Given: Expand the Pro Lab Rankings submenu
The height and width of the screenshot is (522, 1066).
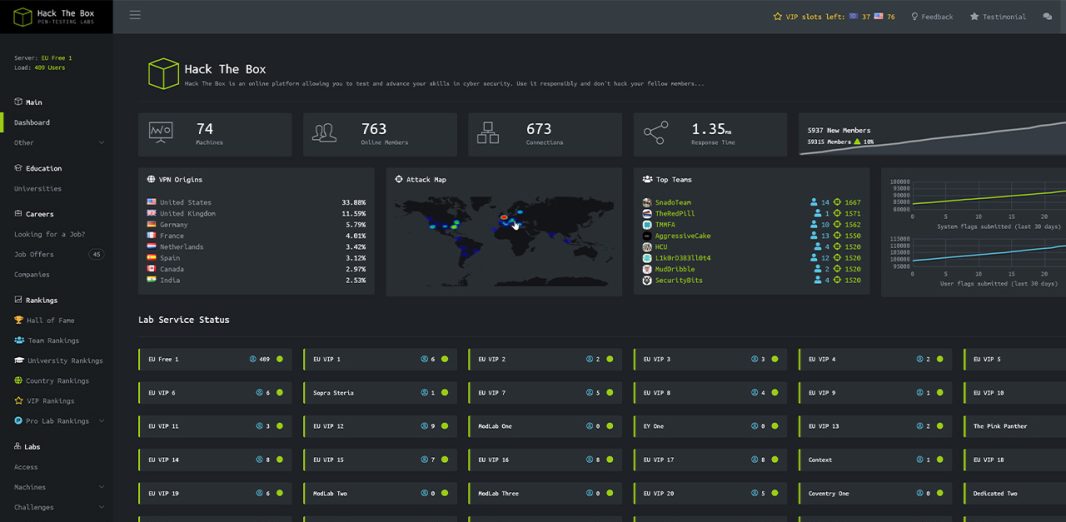Looking at the screenshot, I should click(x=101, y=421).
